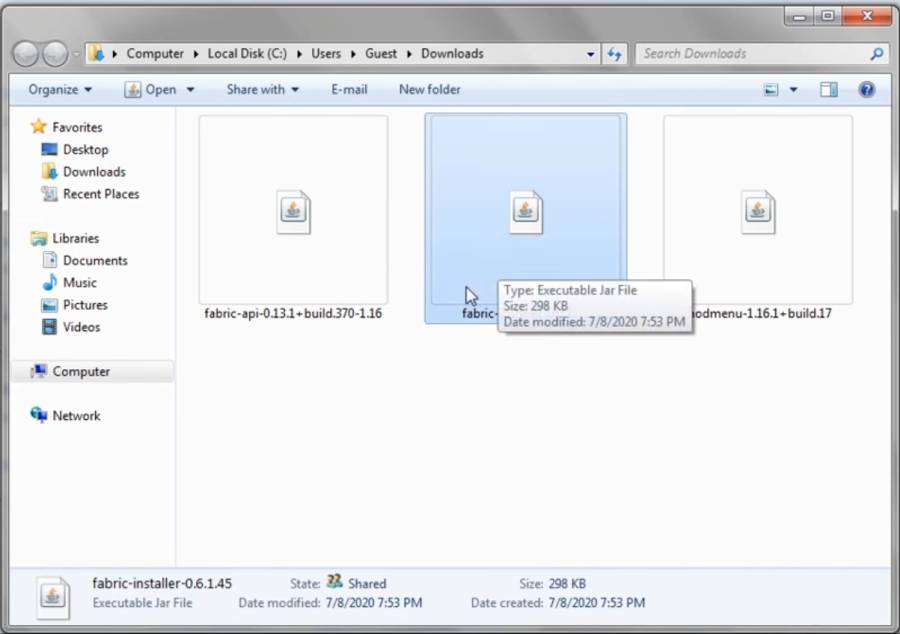Open the Music library
Screen dimensions: 900x634
coord(79,282)
